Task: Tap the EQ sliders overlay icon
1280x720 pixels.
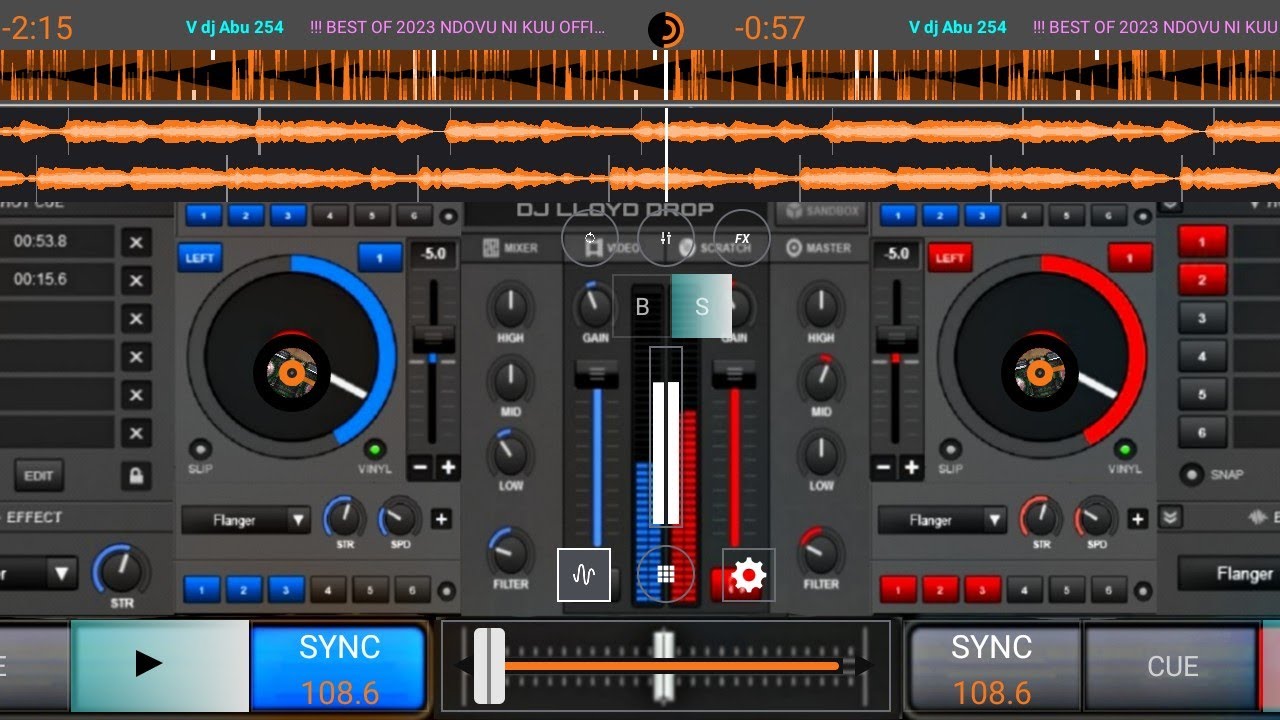Action: (666, 238)
